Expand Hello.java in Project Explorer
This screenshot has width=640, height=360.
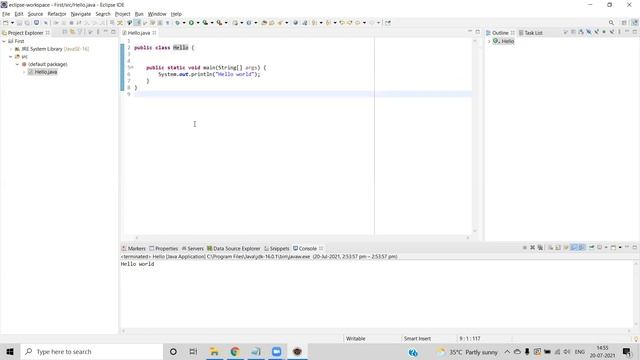click(24, 72)
